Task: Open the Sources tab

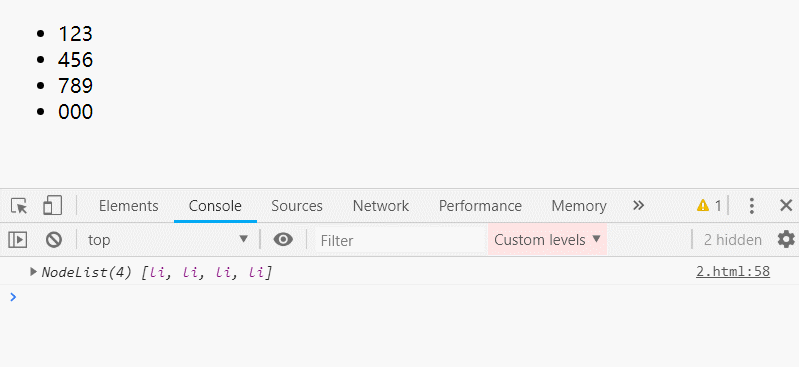Action: coord(297,206)
